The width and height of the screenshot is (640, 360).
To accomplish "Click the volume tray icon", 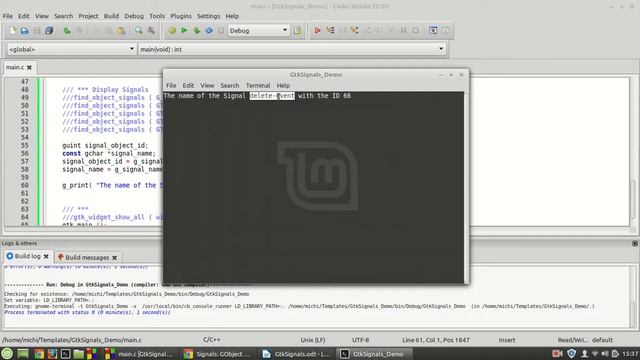I will (x=605, y=353).
